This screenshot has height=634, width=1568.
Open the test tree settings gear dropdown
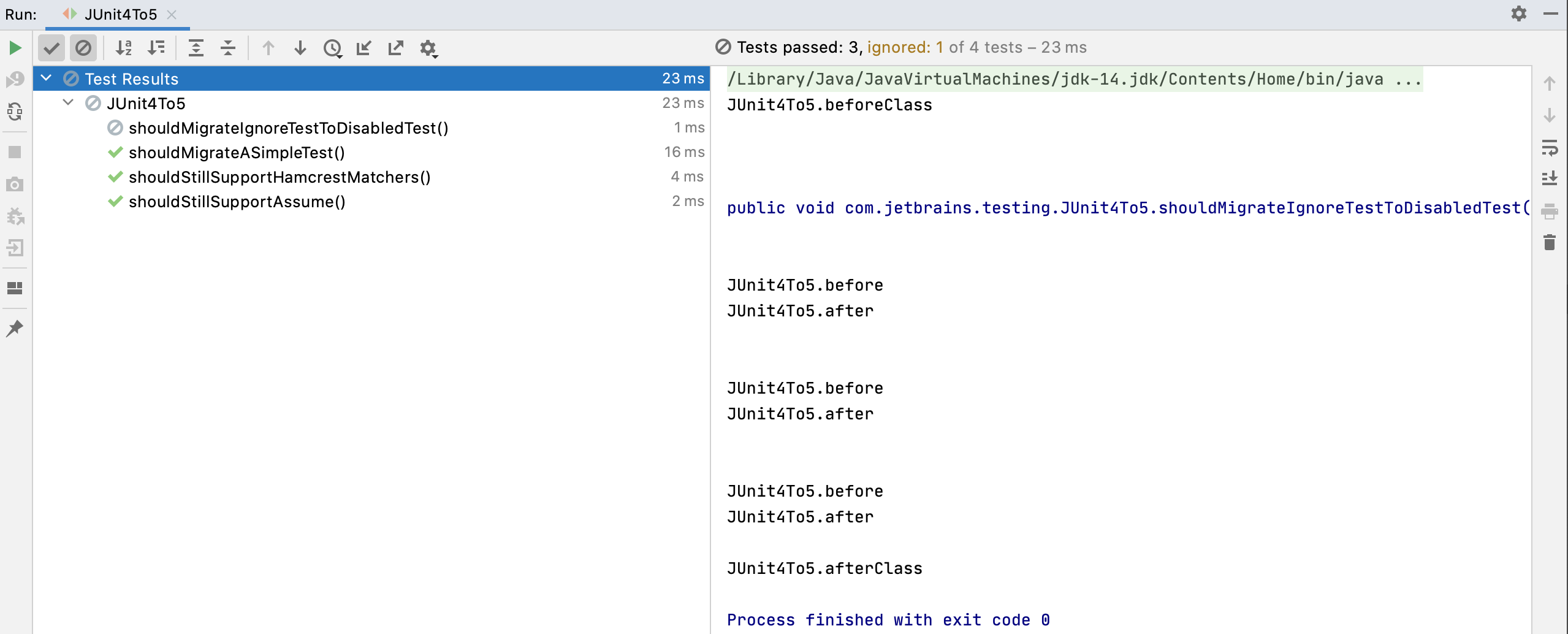[x=428, y=48]
